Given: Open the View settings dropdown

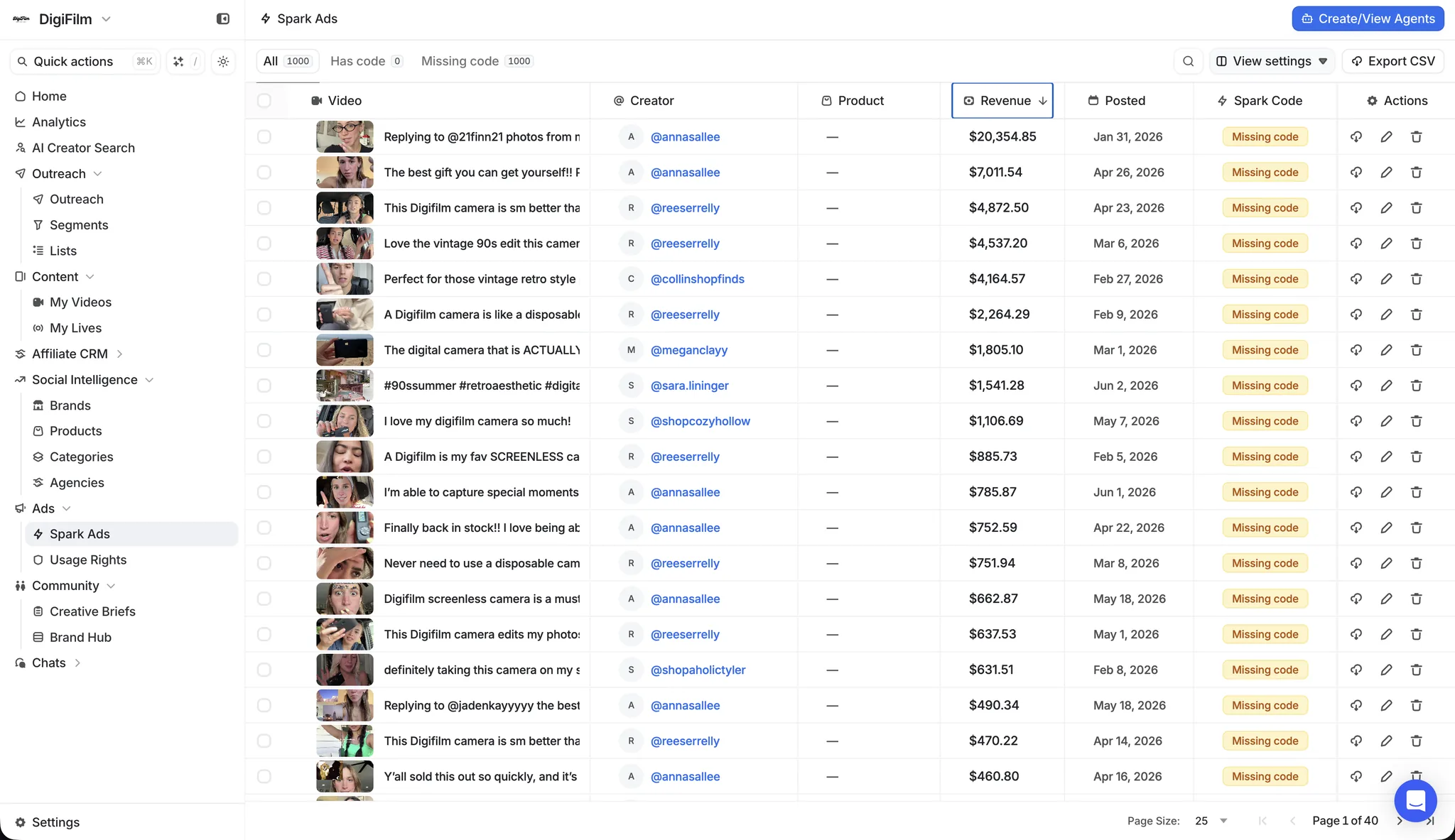Looking at the screenshot, I should pos(1272,62).
